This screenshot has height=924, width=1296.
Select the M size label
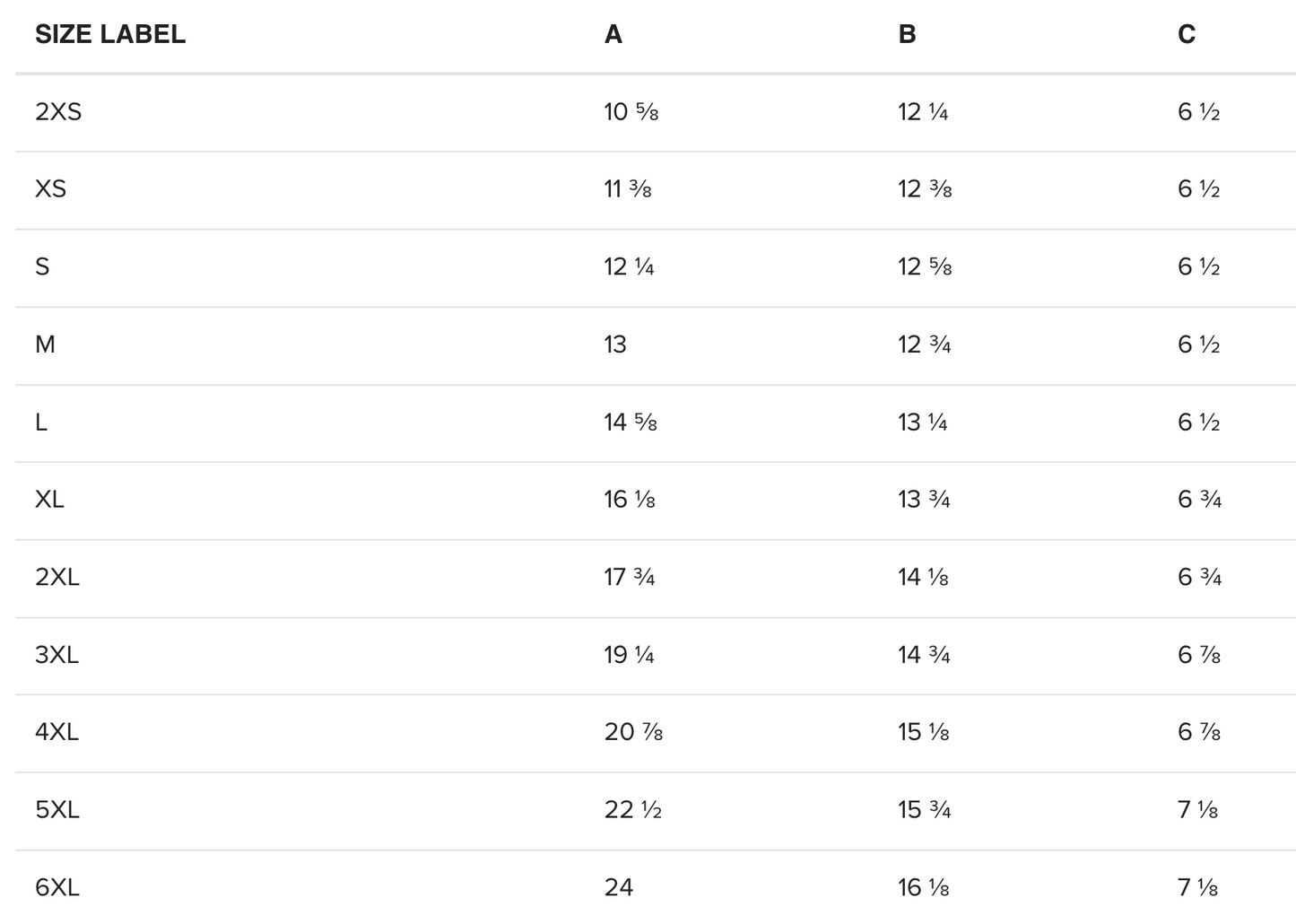pyautogui.click(x=45, y=344)
